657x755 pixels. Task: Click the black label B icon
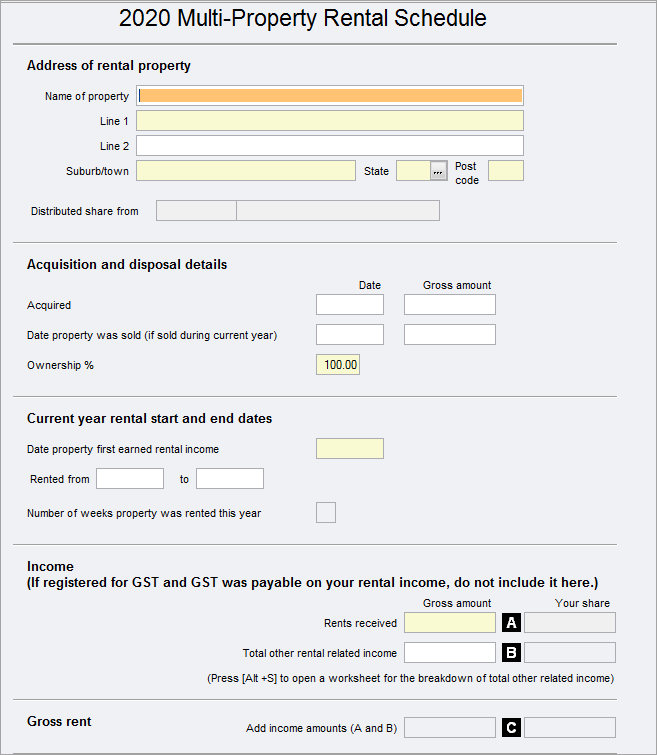[511, 653]
